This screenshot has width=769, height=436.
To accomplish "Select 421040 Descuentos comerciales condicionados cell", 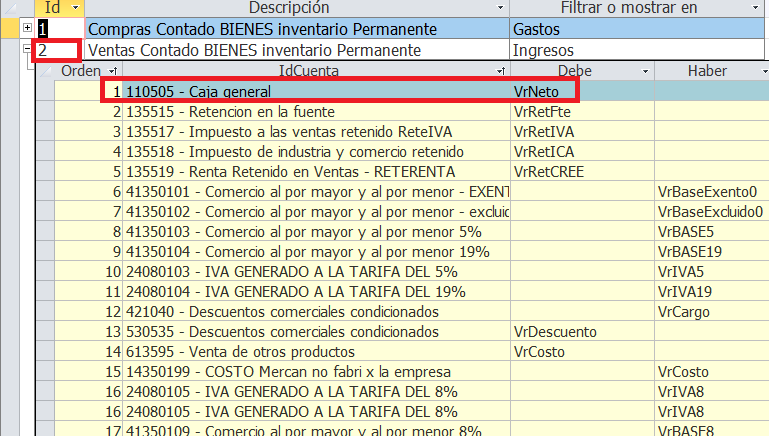I will click(x=316, y=311).
